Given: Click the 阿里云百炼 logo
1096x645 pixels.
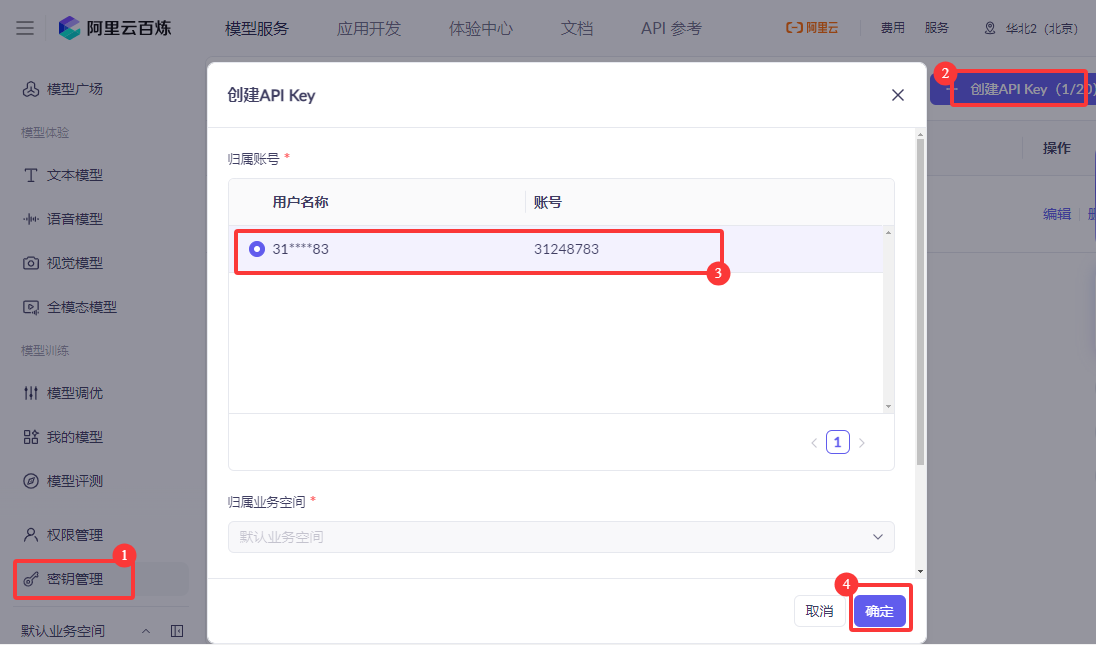Looking at the screenshot, I should point(115,28).
